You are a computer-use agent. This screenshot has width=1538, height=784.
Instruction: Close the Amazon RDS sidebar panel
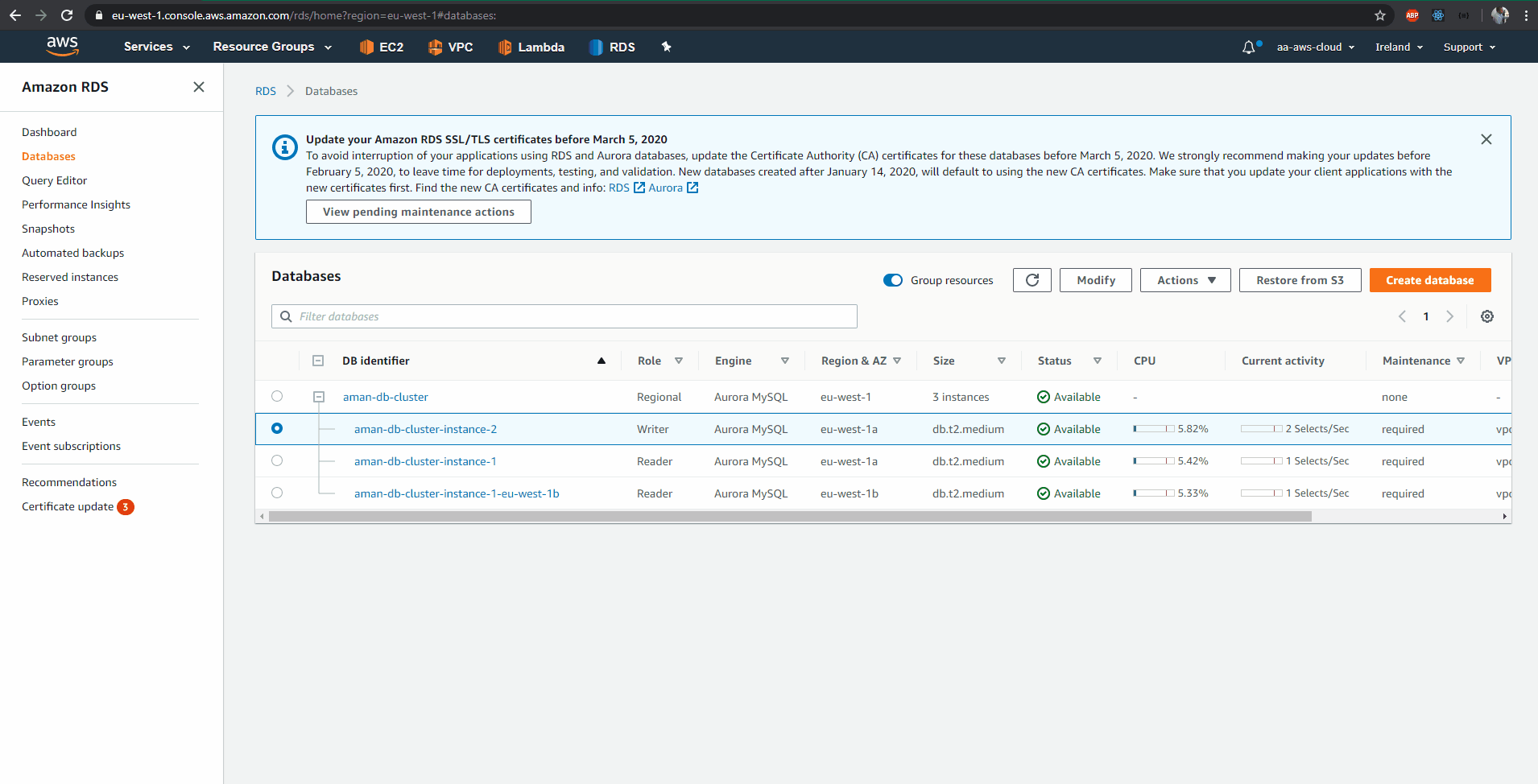click(x=199, y=87)
